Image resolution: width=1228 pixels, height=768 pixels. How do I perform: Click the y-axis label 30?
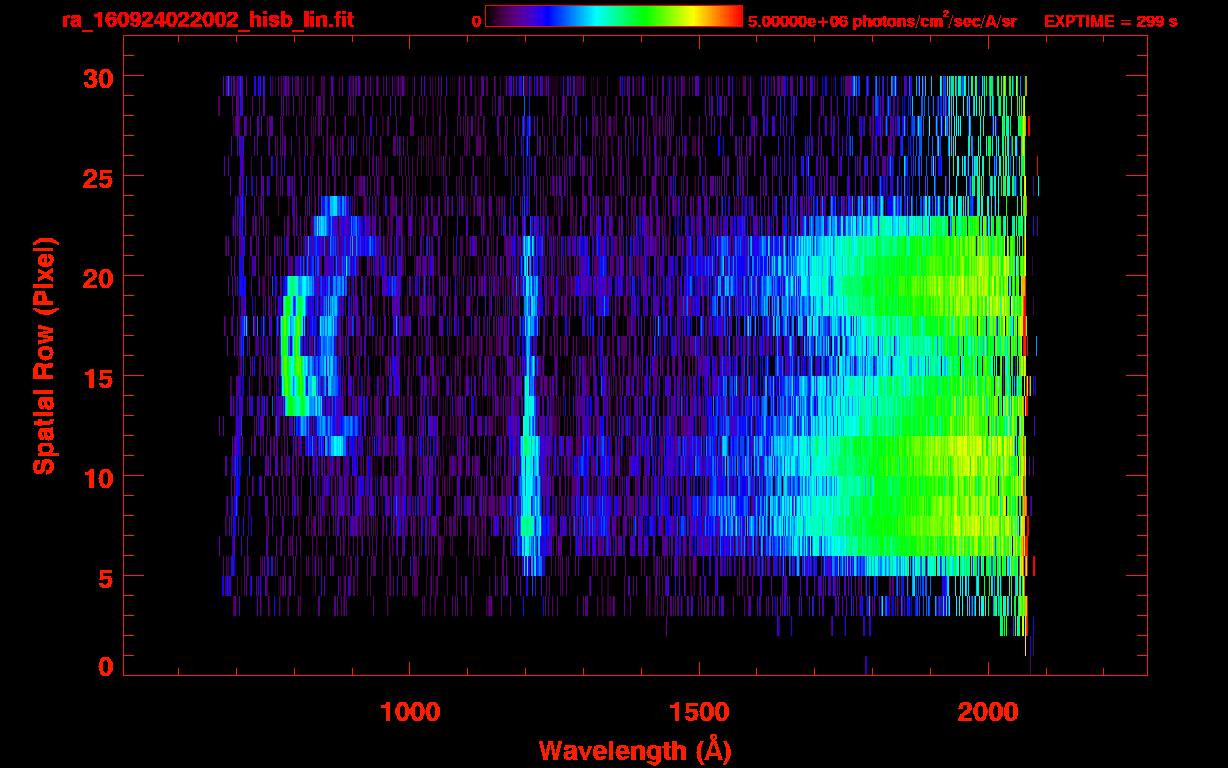(x=96, y=77)
